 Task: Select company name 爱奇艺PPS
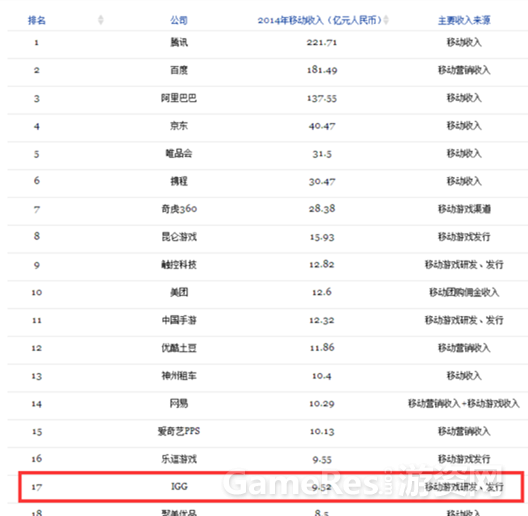179,431
